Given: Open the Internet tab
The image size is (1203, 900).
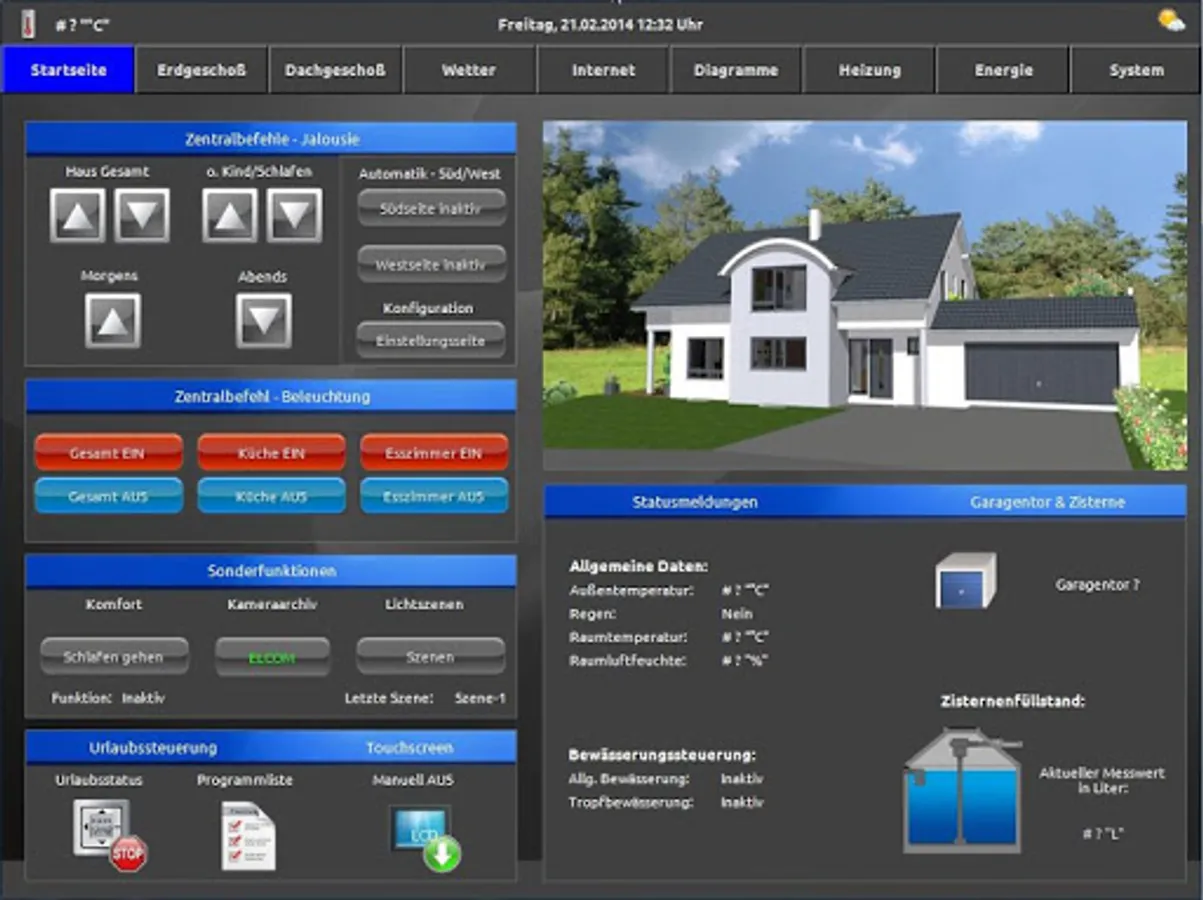Looking at the screenshot, I should (603, 70).
